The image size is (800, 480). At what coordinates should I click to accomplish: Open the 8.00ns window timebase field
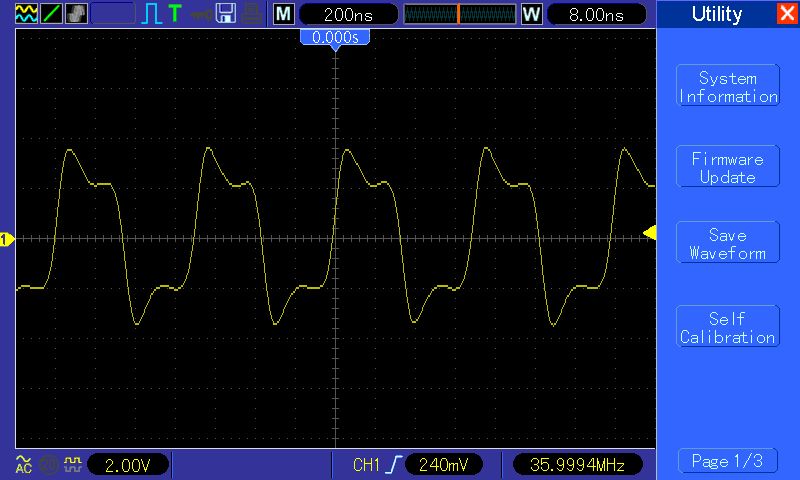[x=596, y=14]
